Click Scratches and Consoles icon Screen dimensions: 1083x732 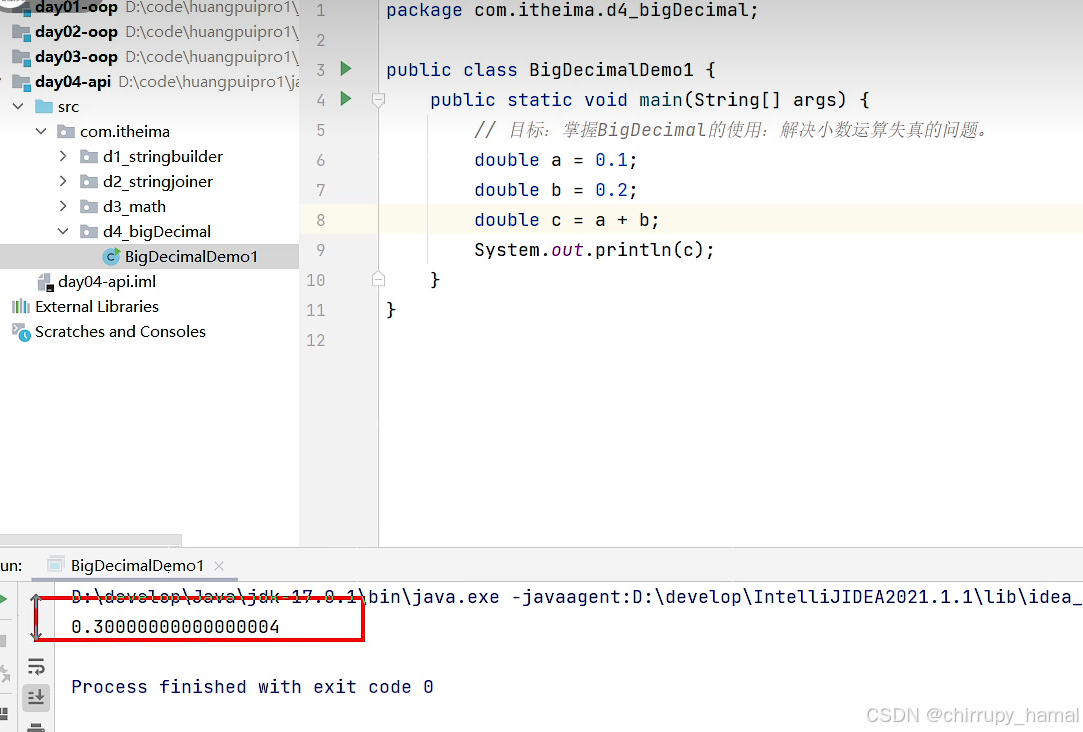pos(21,332)
